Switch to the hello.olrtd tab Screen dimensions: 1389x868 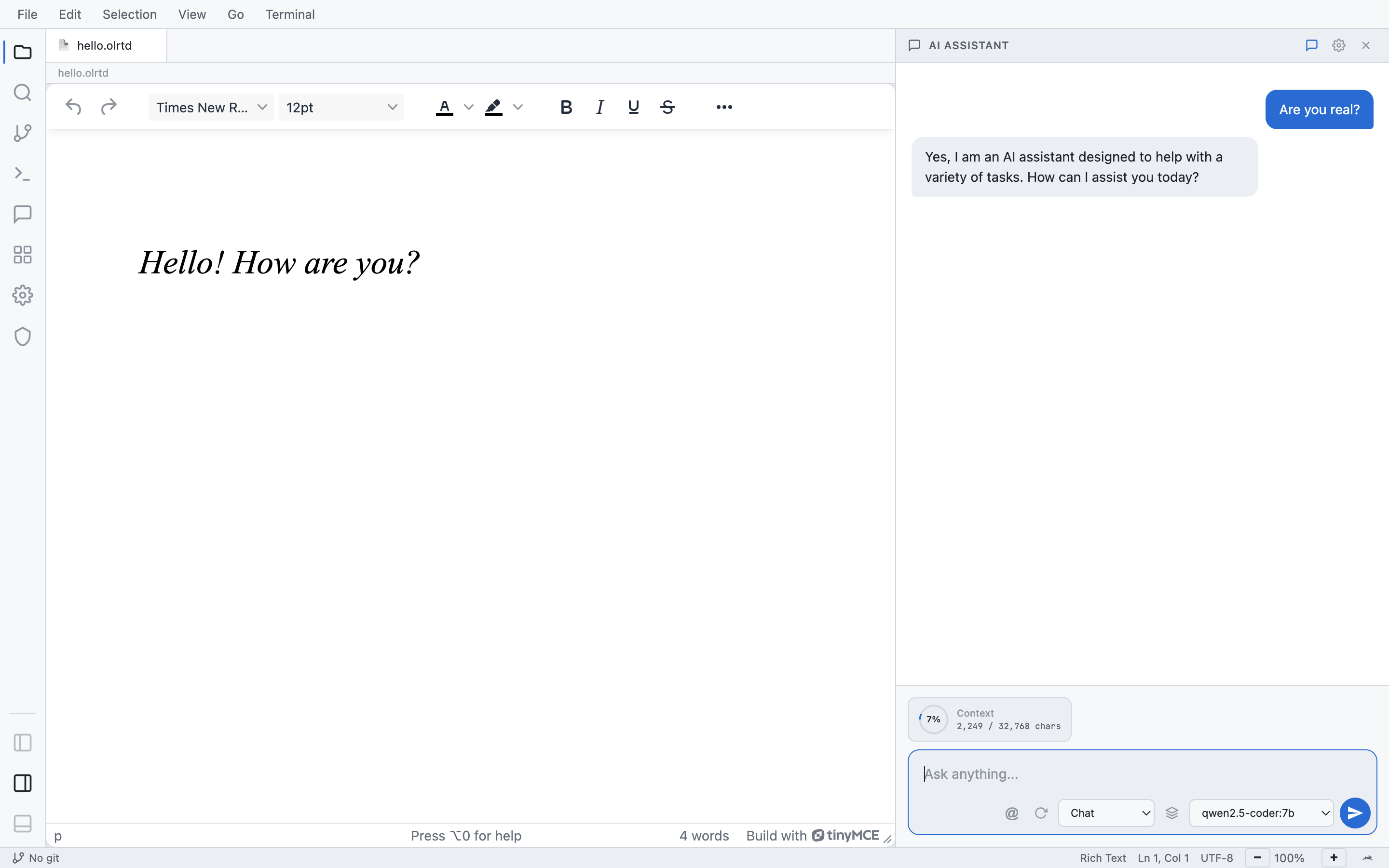[106, 45]
